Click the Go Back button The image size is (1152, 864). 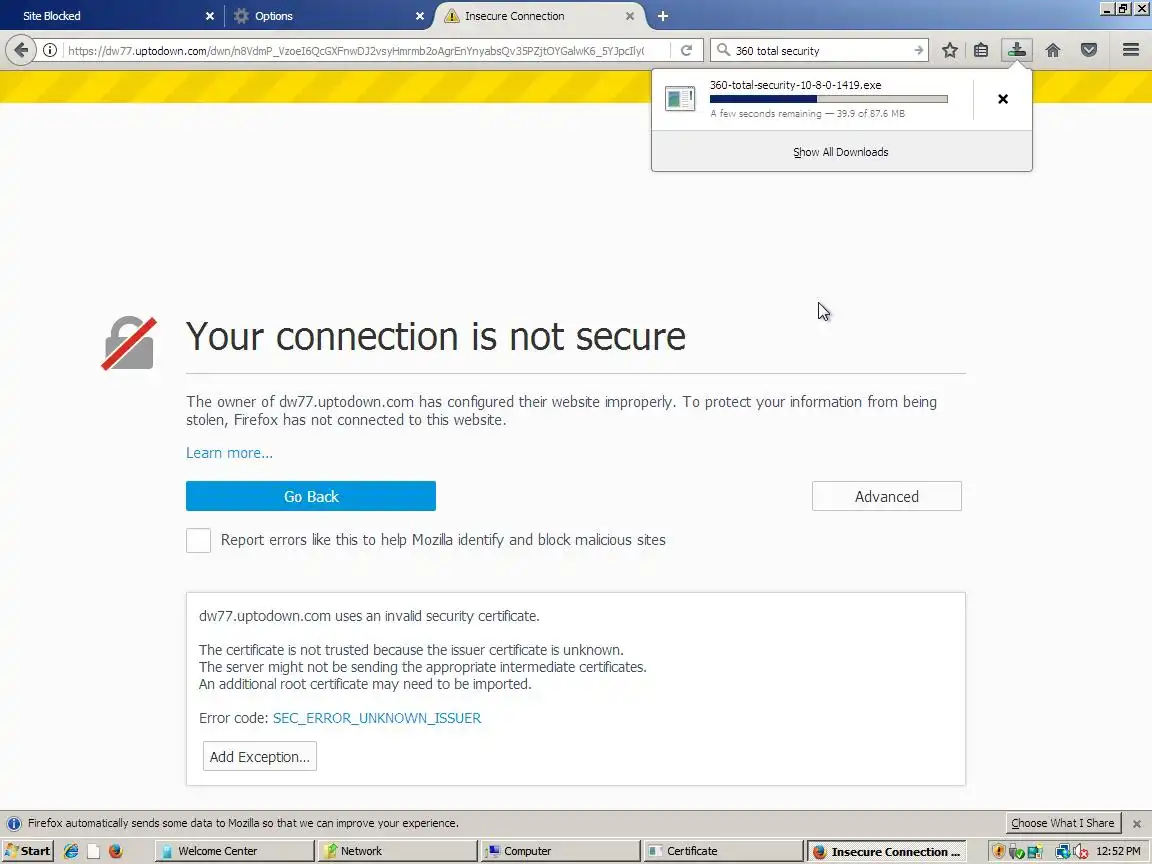(x=311, y=496)
